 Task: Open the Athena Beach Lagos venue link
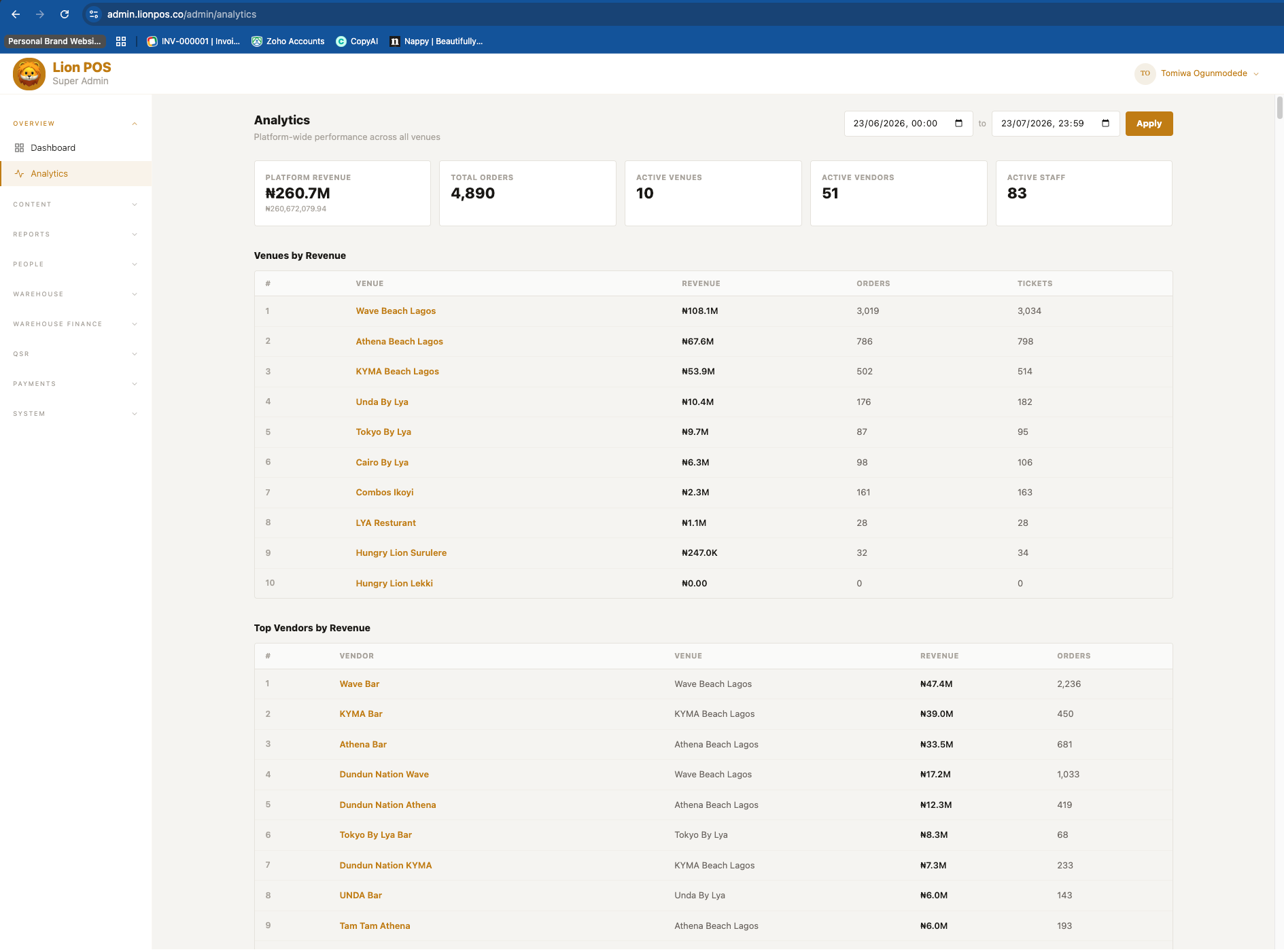pyautogui.click(x=399, y=342)
